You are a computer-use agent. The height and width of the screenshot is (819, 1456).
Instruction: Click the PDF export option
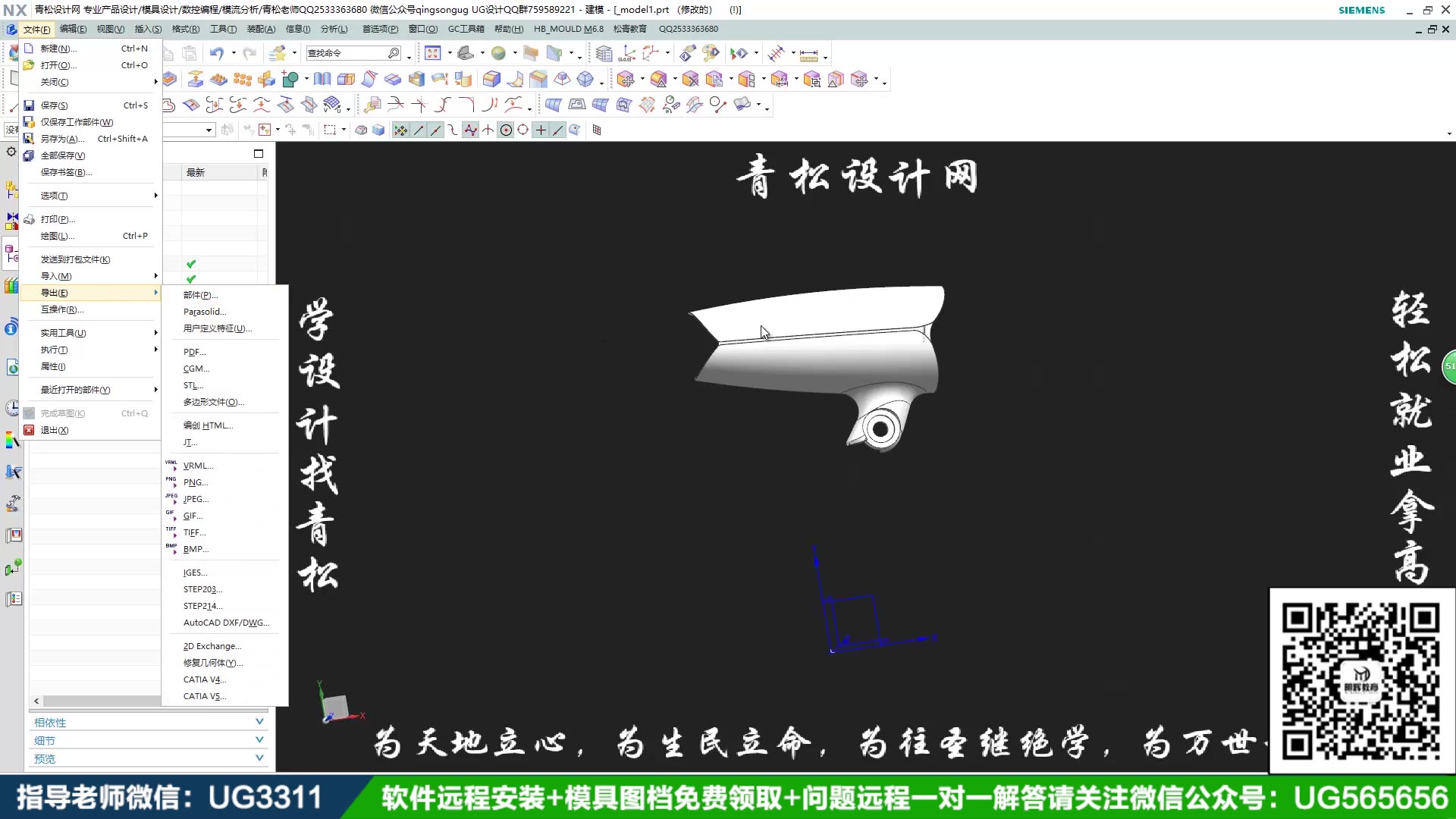pos(194,351)
